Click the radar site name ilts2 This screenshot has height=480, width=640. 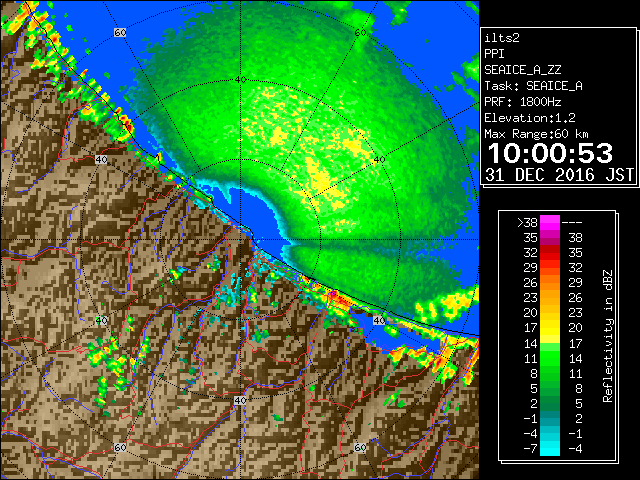click(502, 38)
